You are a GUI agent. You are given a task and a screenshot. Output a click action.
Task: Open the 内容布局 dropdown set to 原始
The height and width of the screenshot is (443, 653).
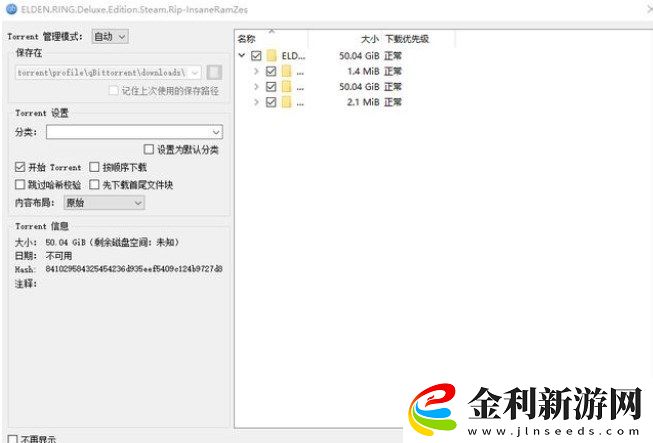point(104,203)
